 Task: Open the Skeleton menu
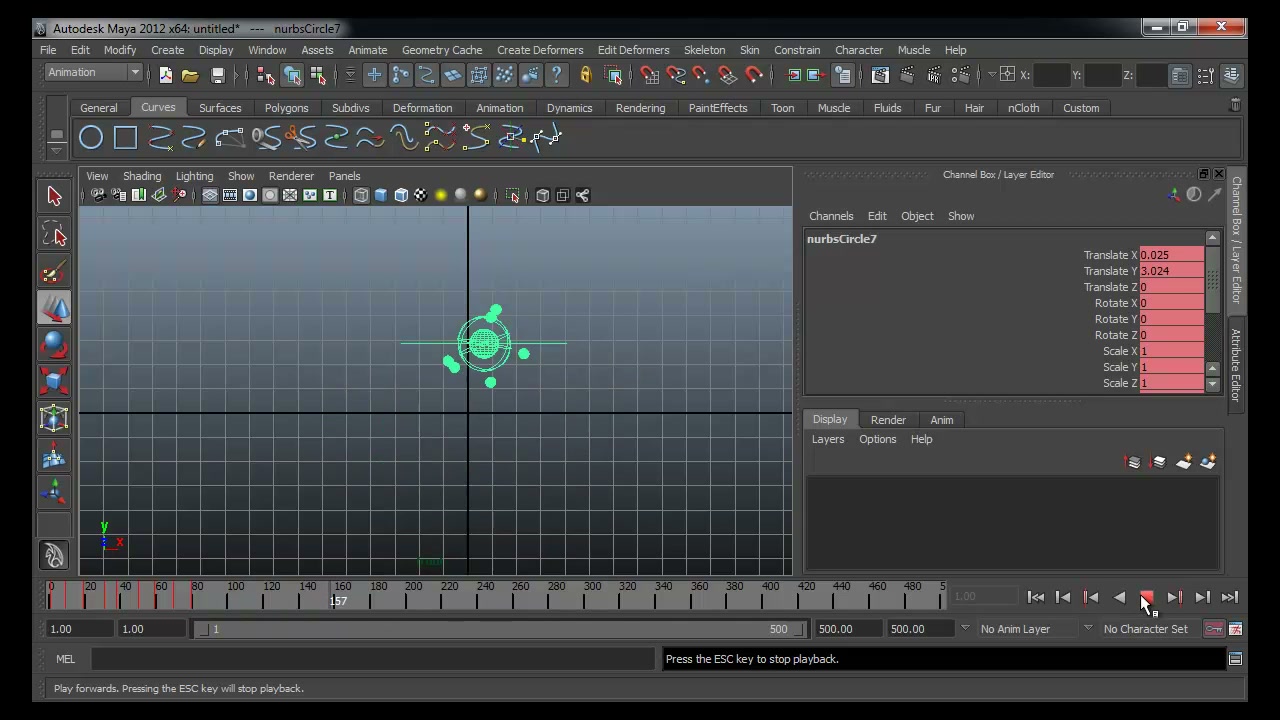(x=704, y=50)
